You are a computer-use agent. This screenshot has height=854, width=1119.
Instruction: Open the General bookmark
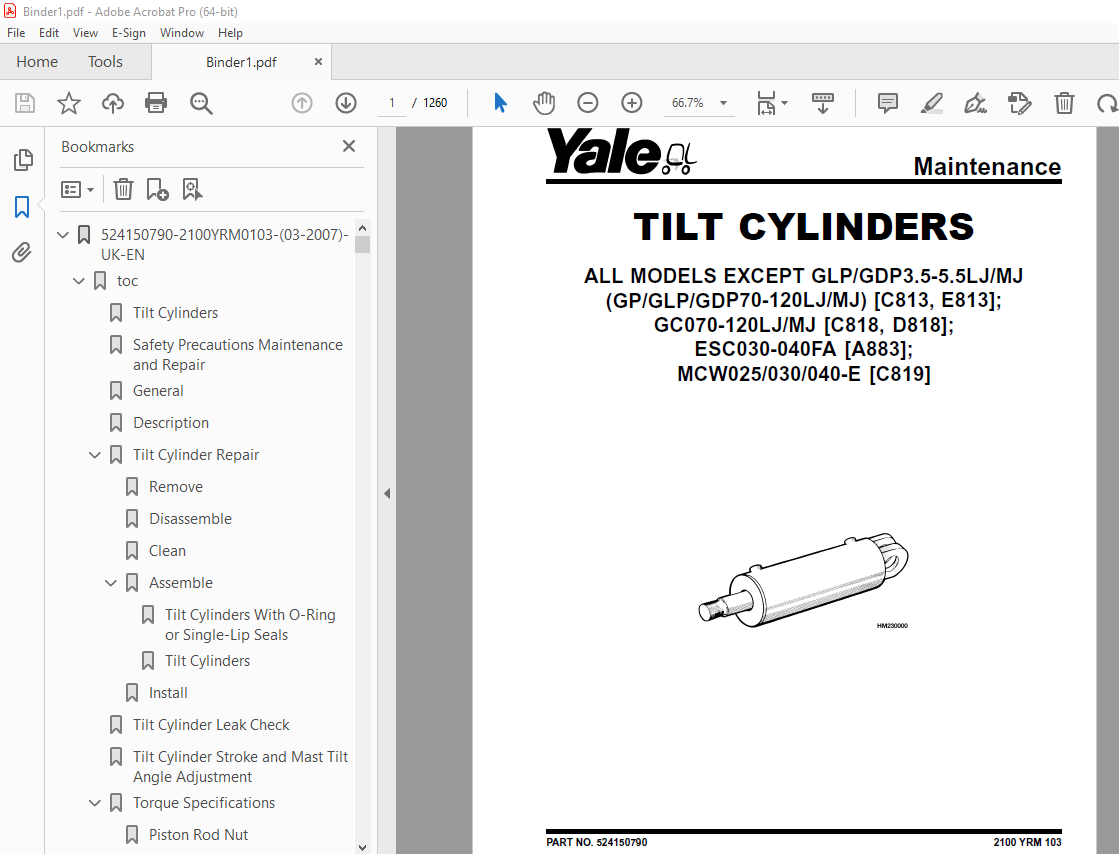(158, 391)
